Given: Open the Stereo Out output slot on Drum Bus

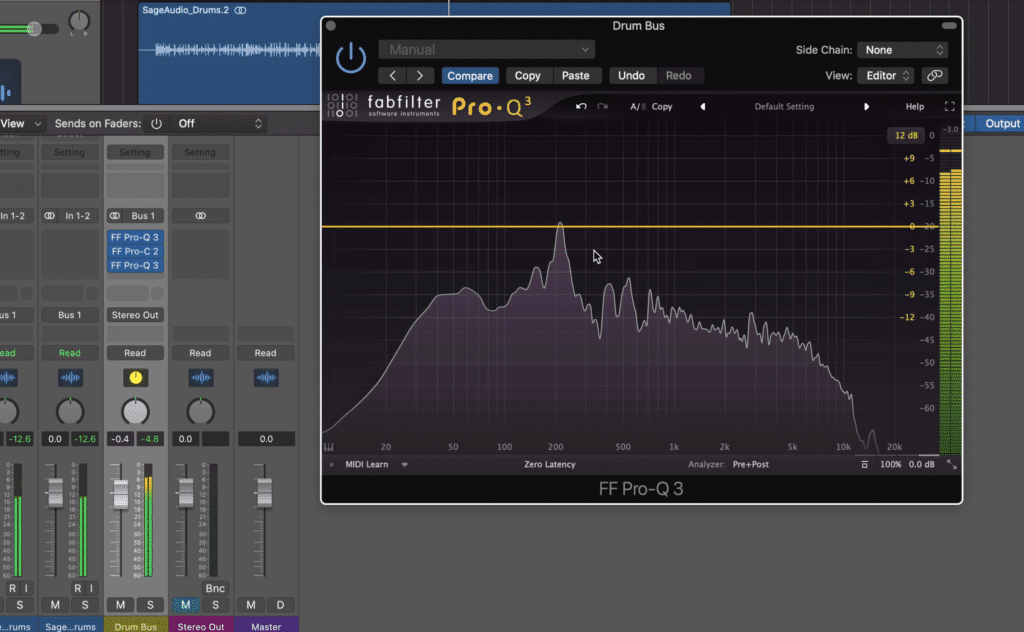Looking at the screenshot, I should pos(135,315).
